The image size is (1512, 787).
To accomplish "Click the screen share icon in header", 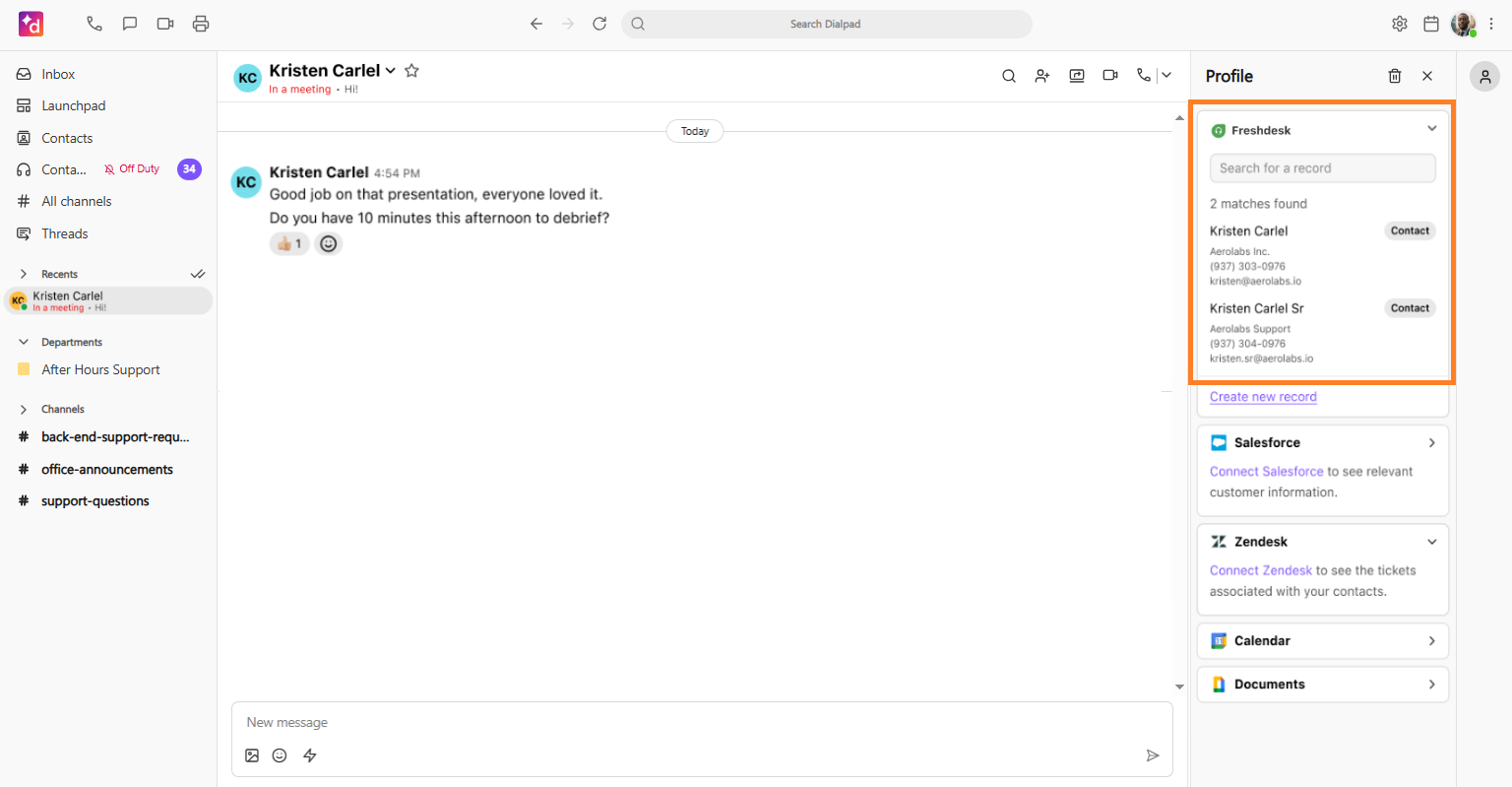I will [x=1077, y=76].
